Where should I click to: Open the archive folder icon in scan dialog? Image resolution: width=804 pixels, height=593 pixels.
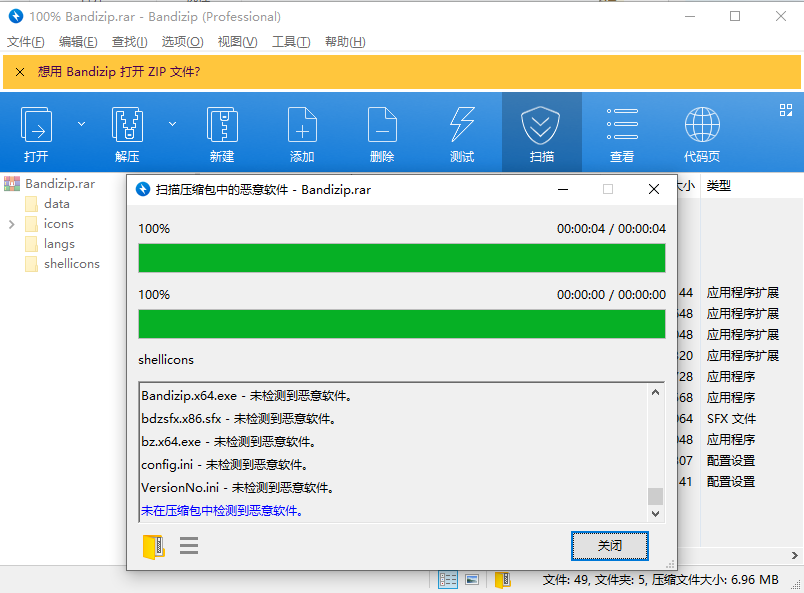coord(153,546)
